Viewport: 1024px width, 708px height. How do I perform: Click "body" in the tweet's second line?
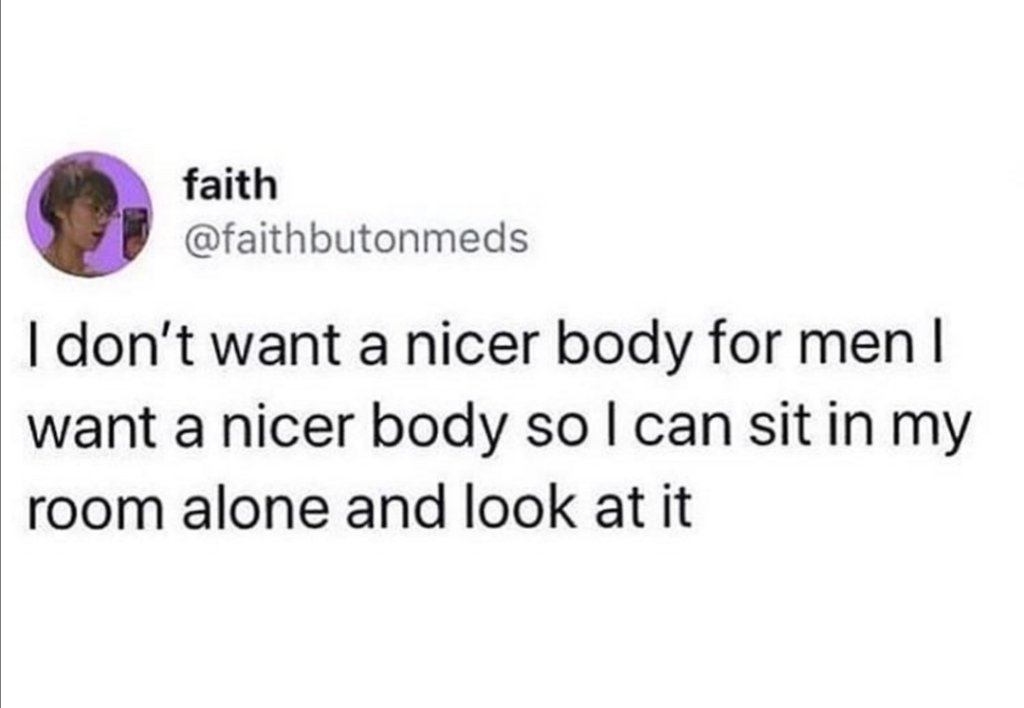click(x=440, y=428)
